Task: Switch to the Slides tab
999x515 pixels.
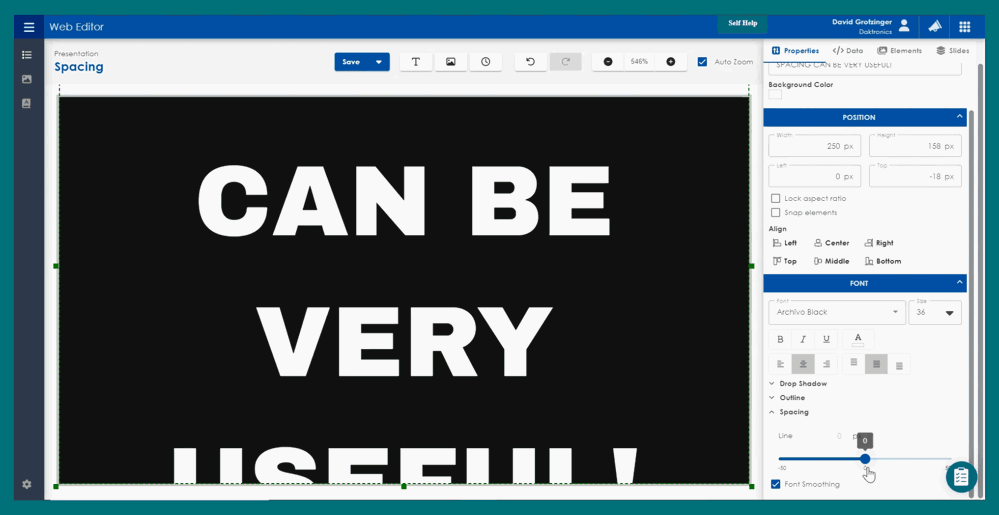Action: 952,51
